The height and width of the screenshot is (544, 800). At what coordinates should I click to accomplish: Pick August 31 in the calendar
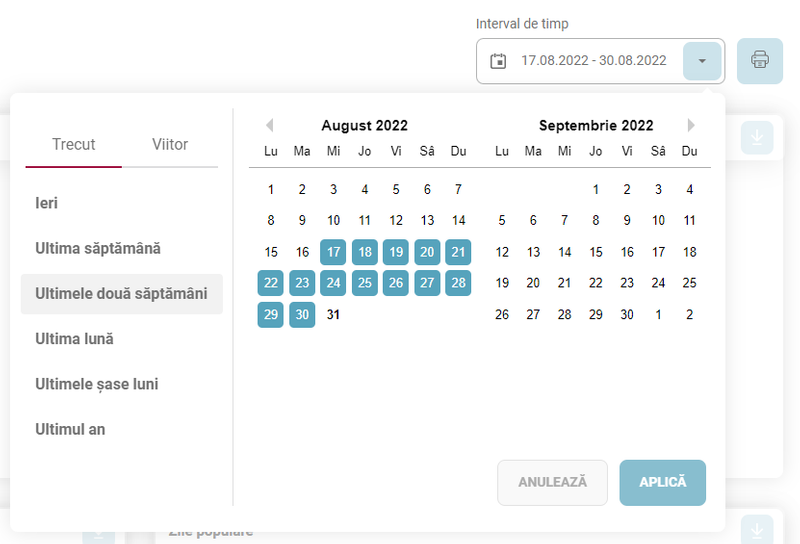(333, 314)
